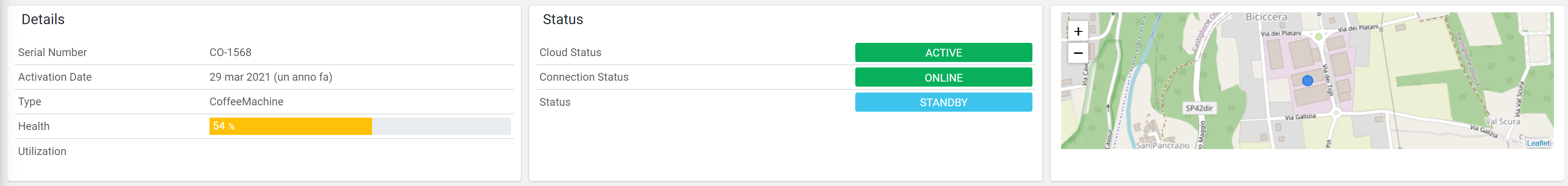Zoom out the map with minus button

[1078, 52]
